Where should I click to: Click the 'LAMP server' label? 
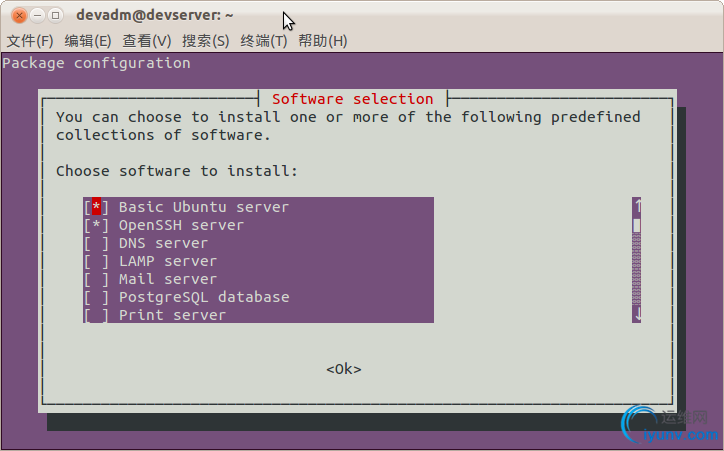168,261
